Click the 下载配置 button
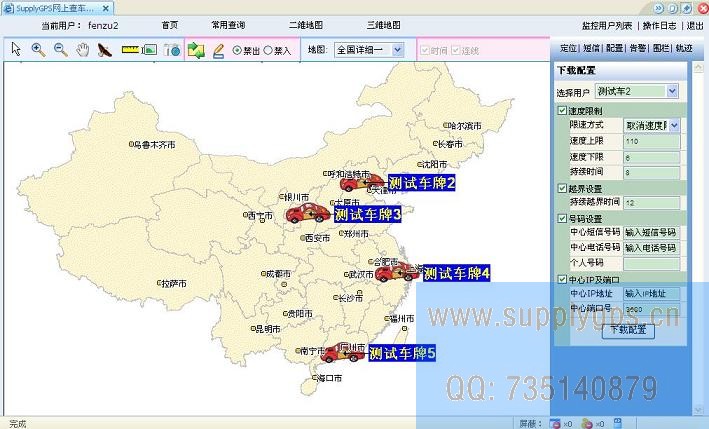The width and height of the screenshot is (709, 429). pos(627,329)
